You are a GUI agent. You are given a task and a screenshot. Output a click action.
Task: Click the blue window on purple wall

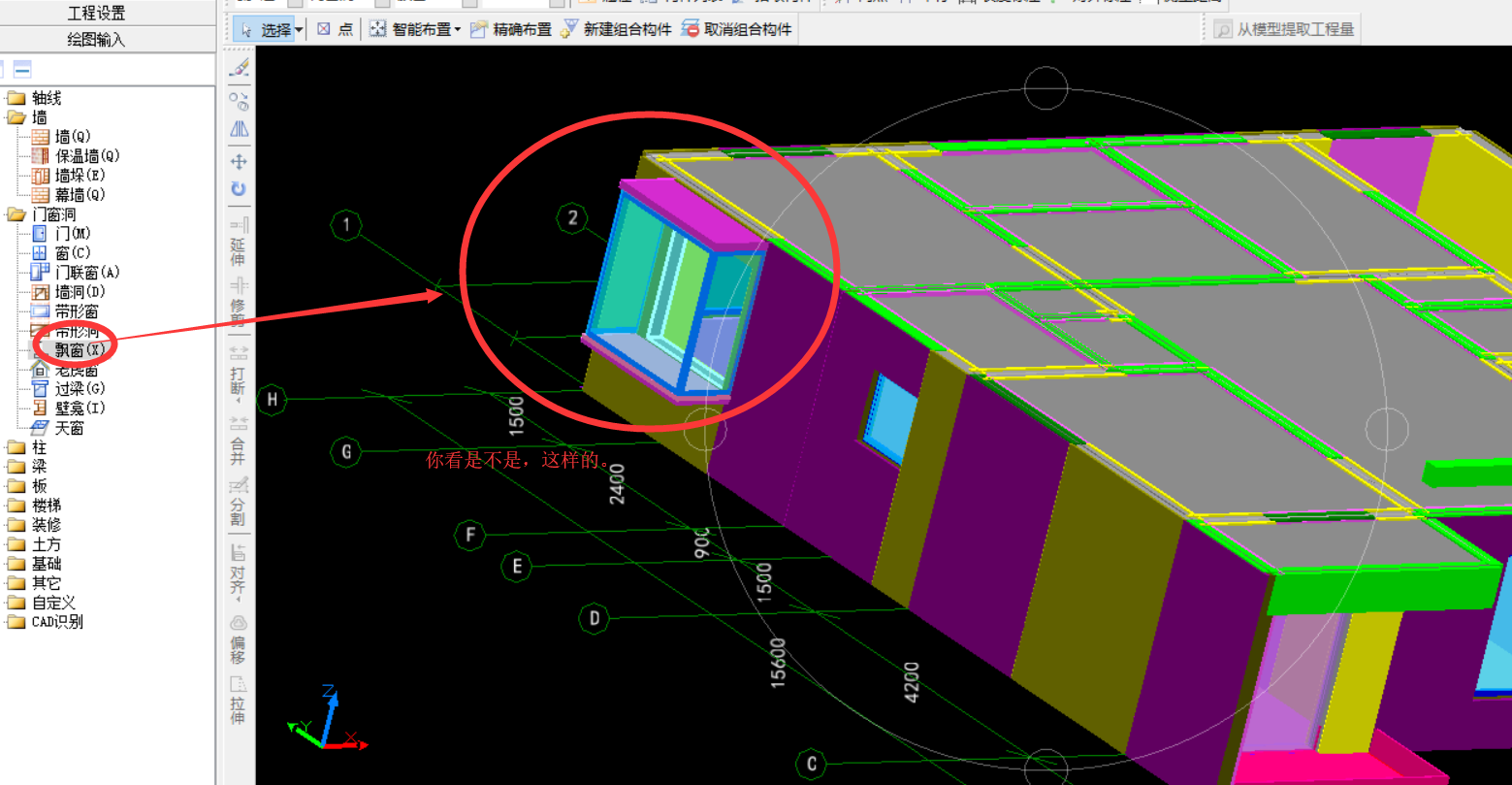(x=888, y=418)
